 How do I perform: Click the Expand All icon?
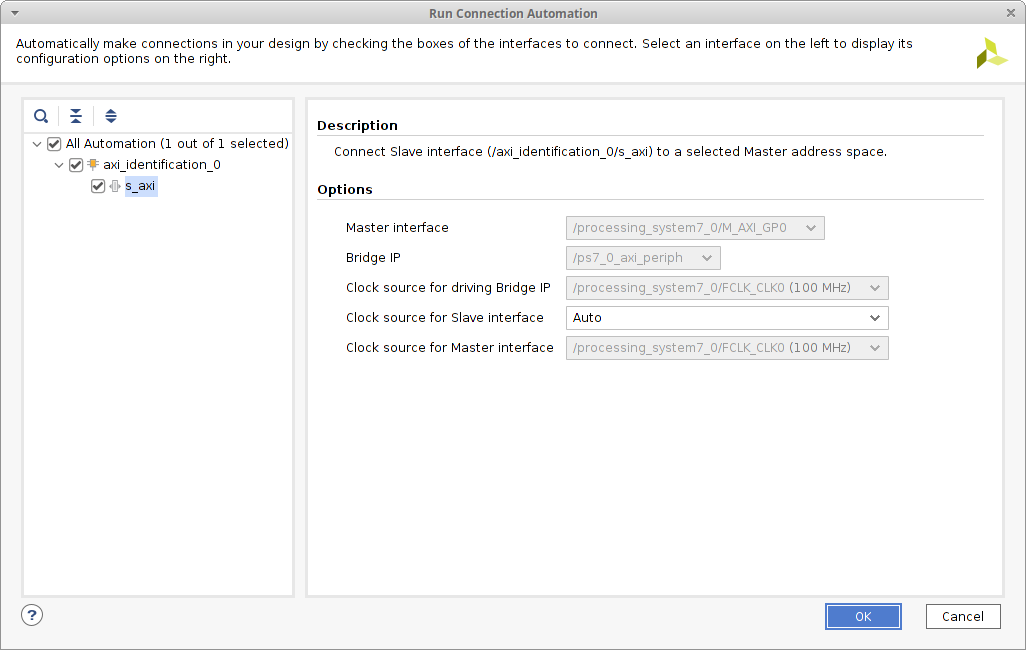(111, 116)
